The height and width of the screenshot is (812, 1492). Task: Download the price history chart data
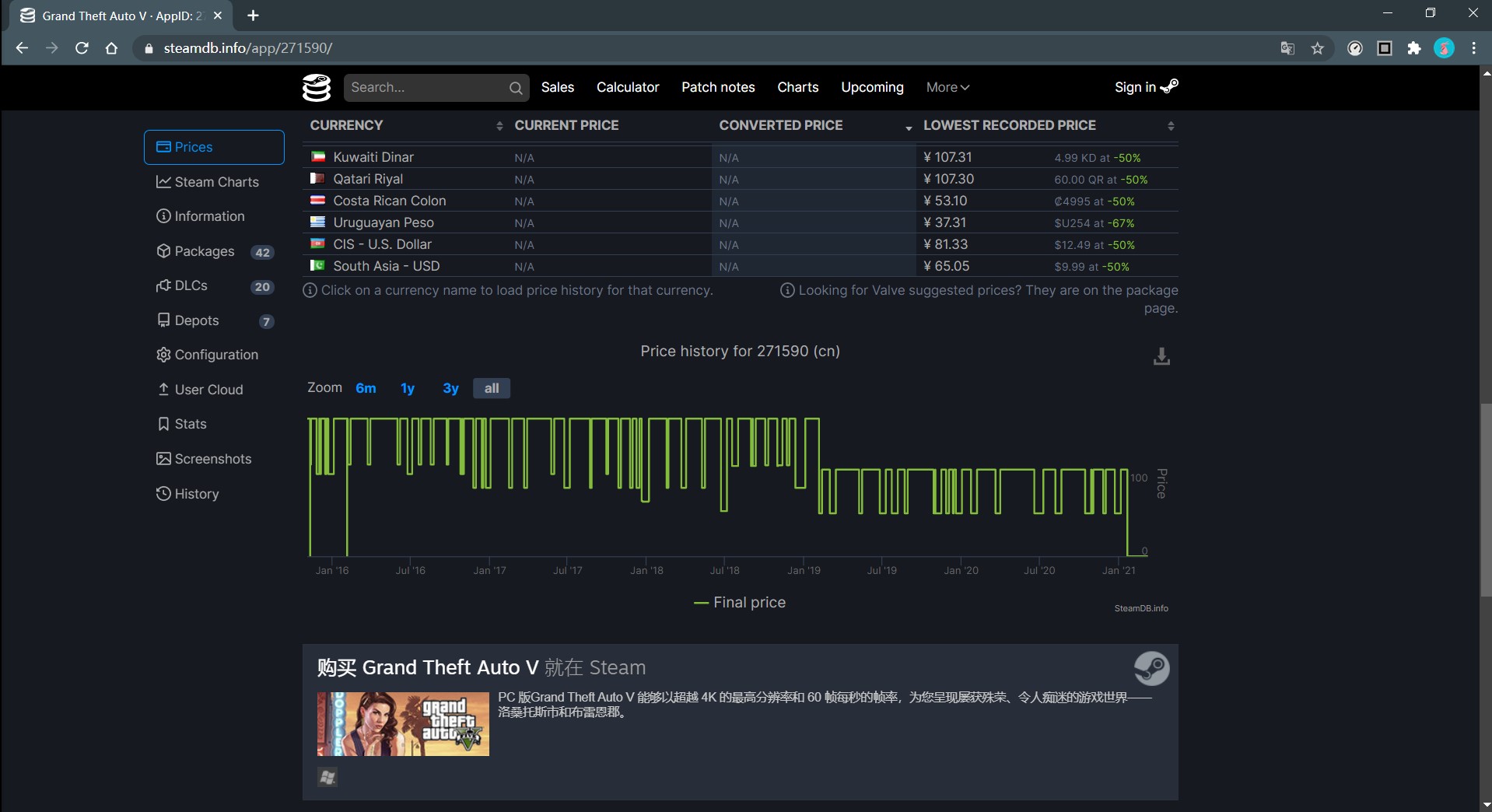coord(1161,356)
